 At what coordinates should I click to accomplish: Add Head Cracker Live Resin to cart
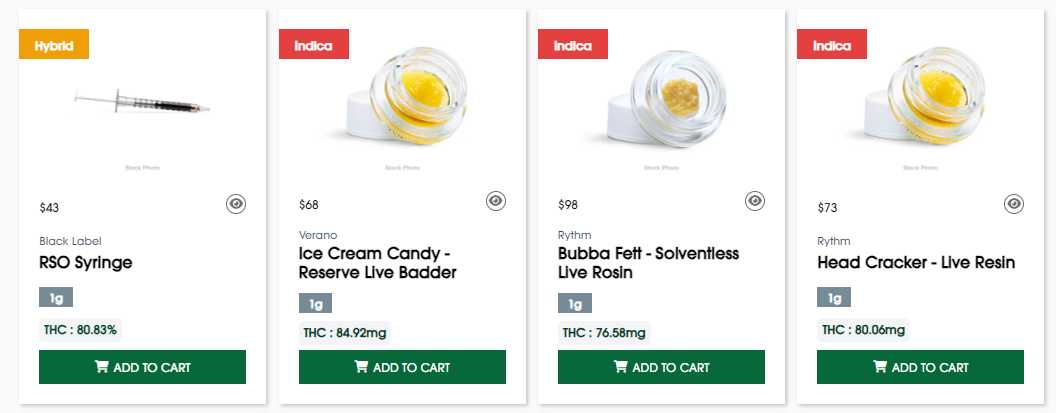tap(920, 367)
